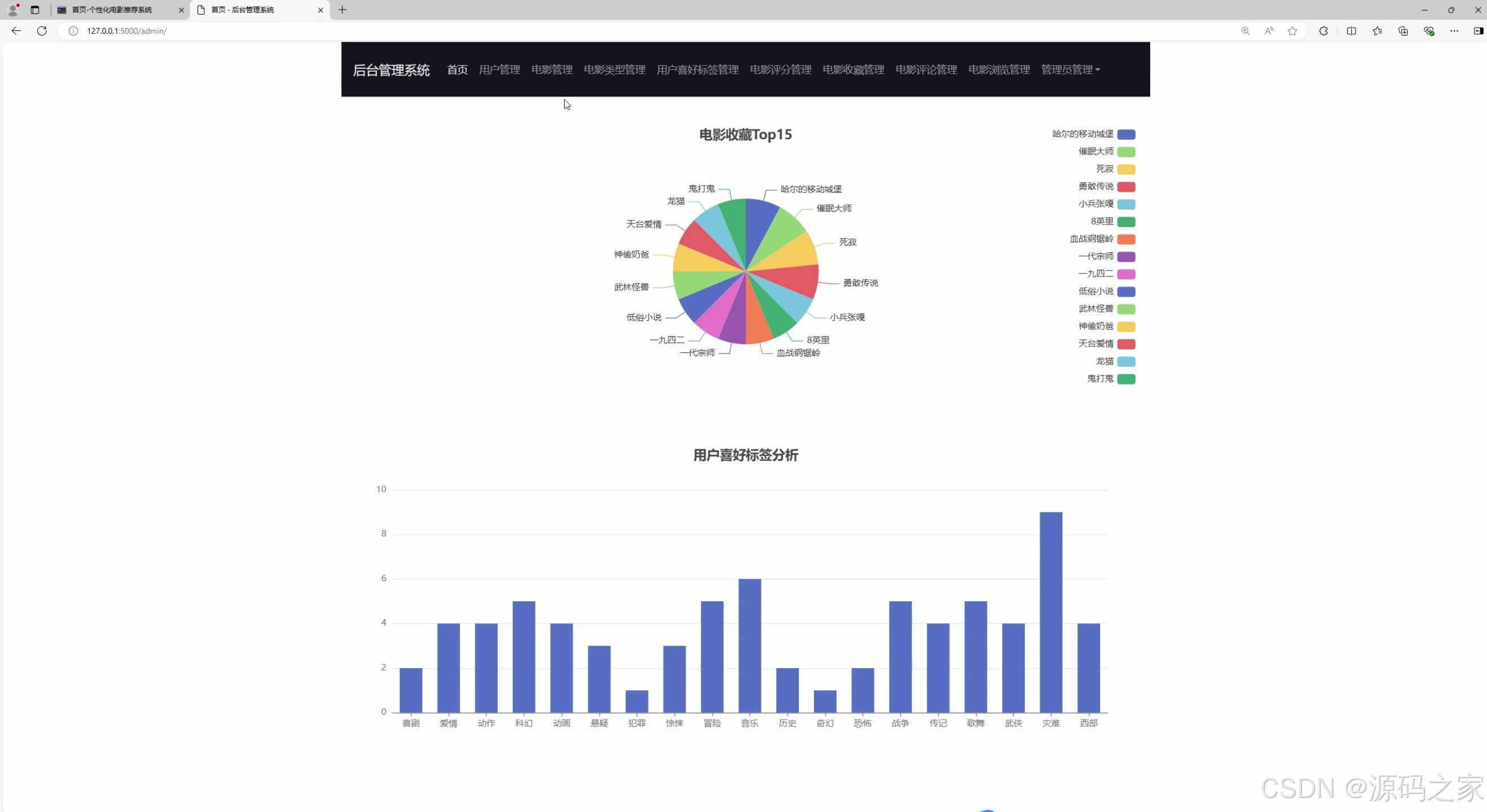Add page to favorites star icon
The width and height of the screenshot is (1487, 812).
click(1292, 30)
